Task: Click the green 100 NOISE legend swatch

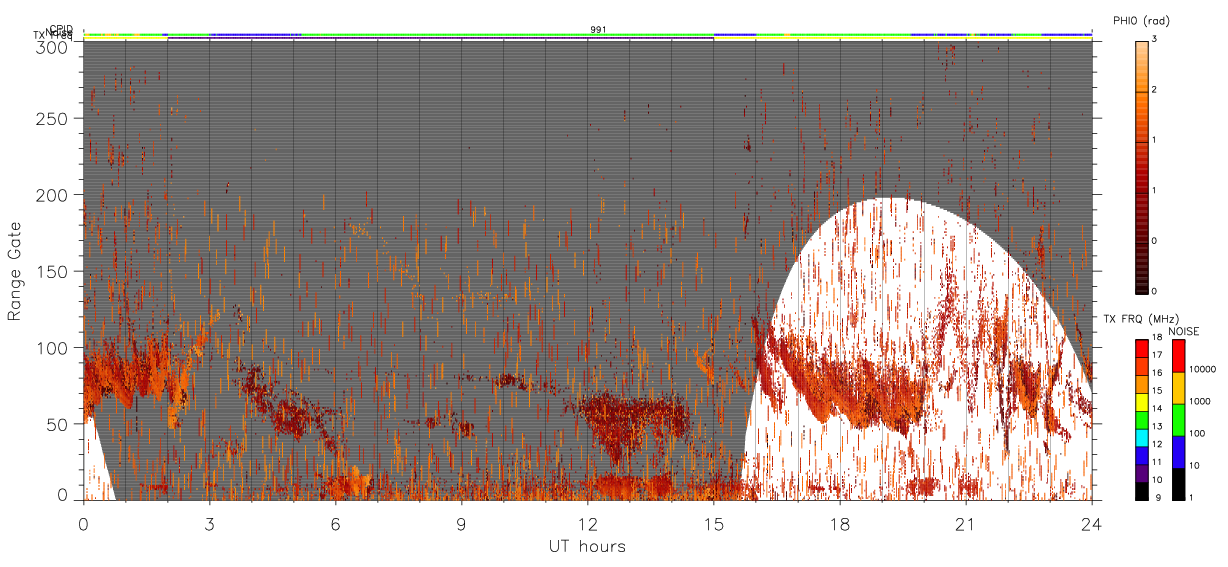Action: coord(1179,419)
